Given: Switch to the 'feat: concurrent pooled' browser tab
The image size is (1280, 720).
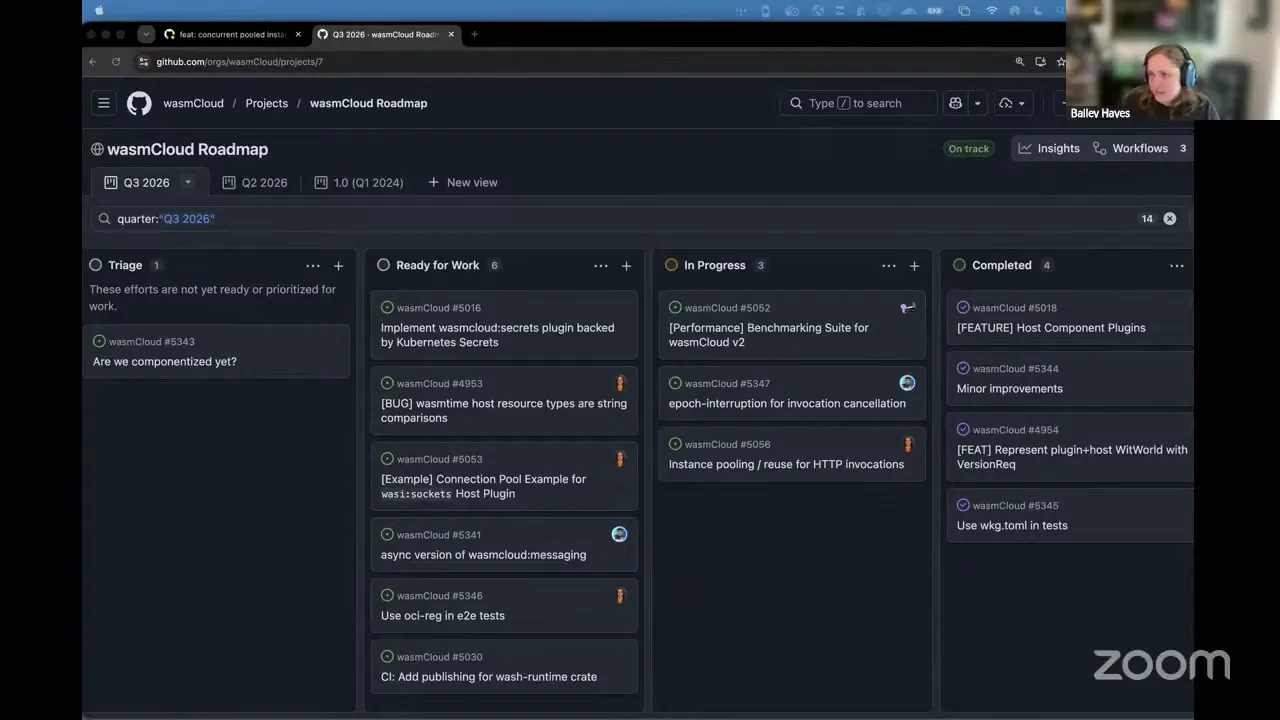Looking at the screenshot, I should tap(233, 34).
